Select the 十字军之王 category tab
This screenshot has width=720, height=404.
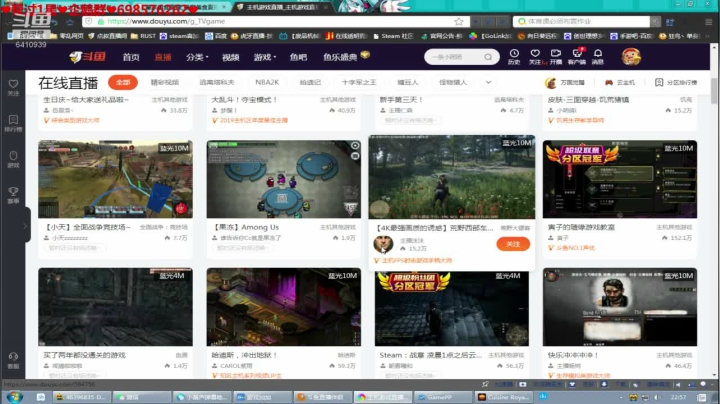point(359,82)
